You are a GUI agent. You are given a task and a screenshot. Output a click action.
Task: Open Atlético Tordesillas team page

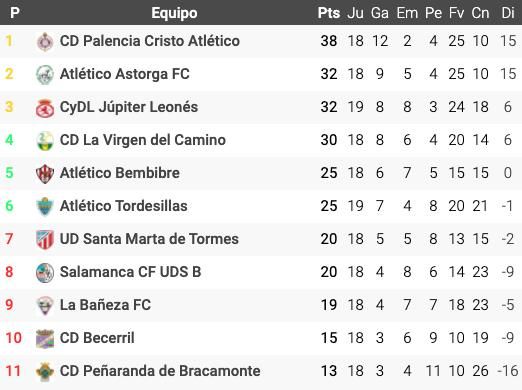[123, 206]
